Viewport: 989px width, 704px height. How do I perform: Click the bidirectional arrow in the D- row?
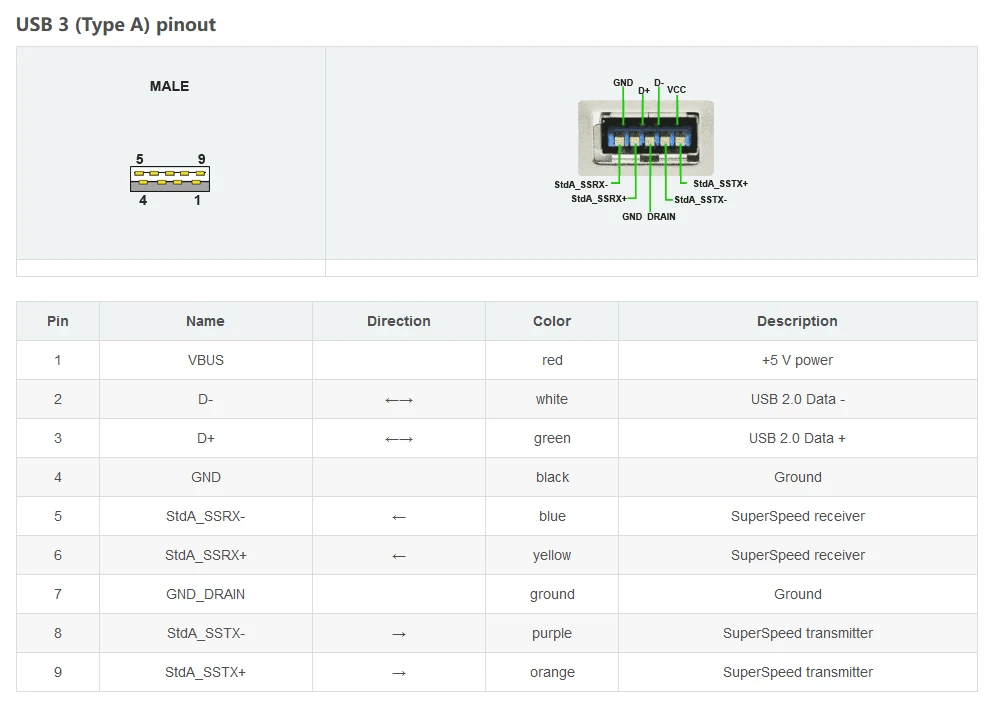pos(399,400)
